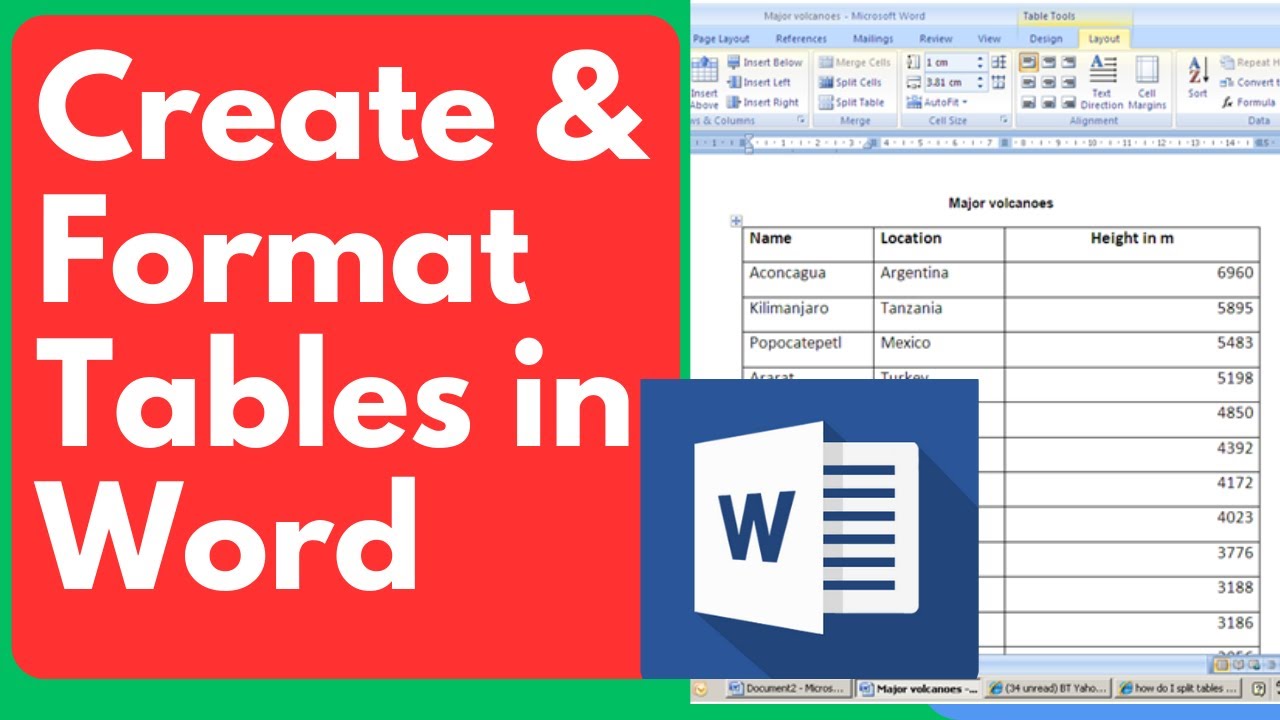Image resolution: width=1280 pixels, height=720 pixels.
Task: Click the 5895 height value
Action: pos(1235,308)
